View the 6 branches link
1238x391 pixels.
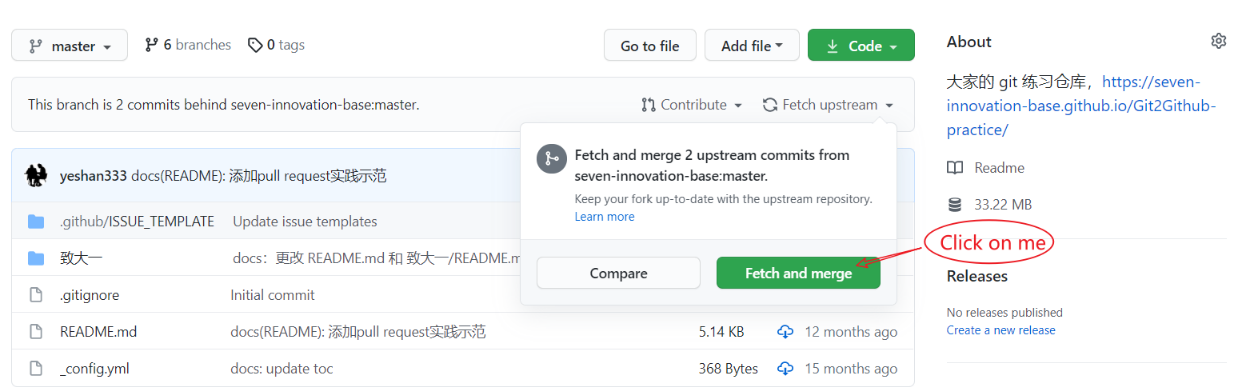coord(188,45)
